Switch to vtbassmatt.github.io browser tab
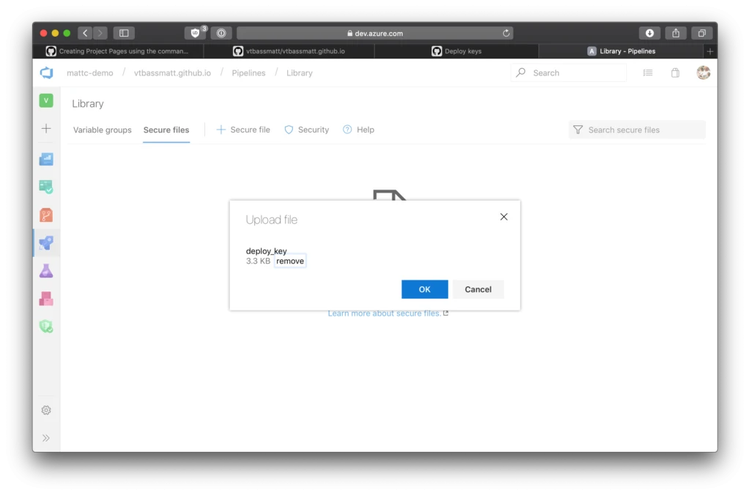Screen dimensions: 750x495 pyautogui.click(x=289, y=51)
